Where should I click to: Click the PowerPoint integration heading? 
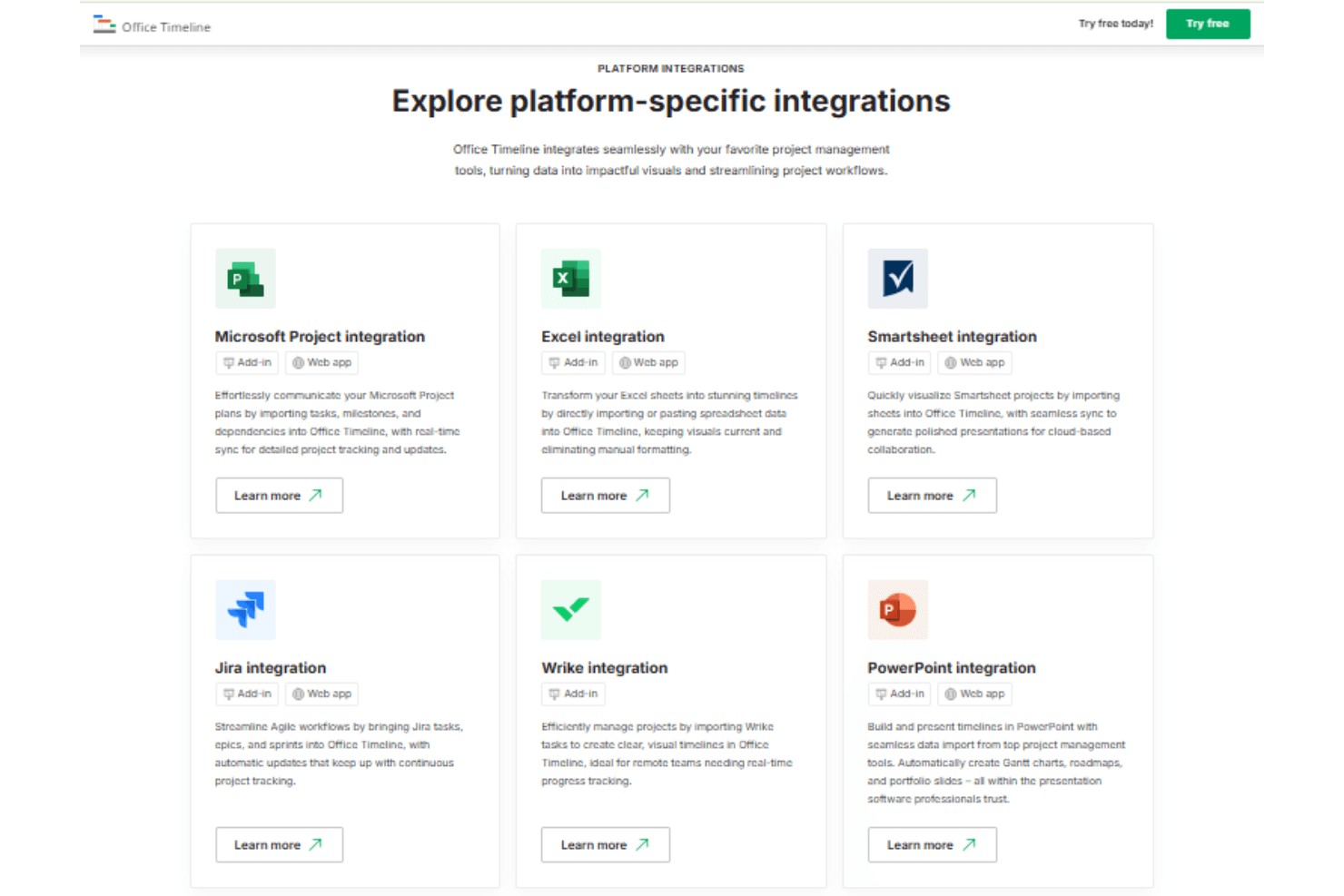952,668
